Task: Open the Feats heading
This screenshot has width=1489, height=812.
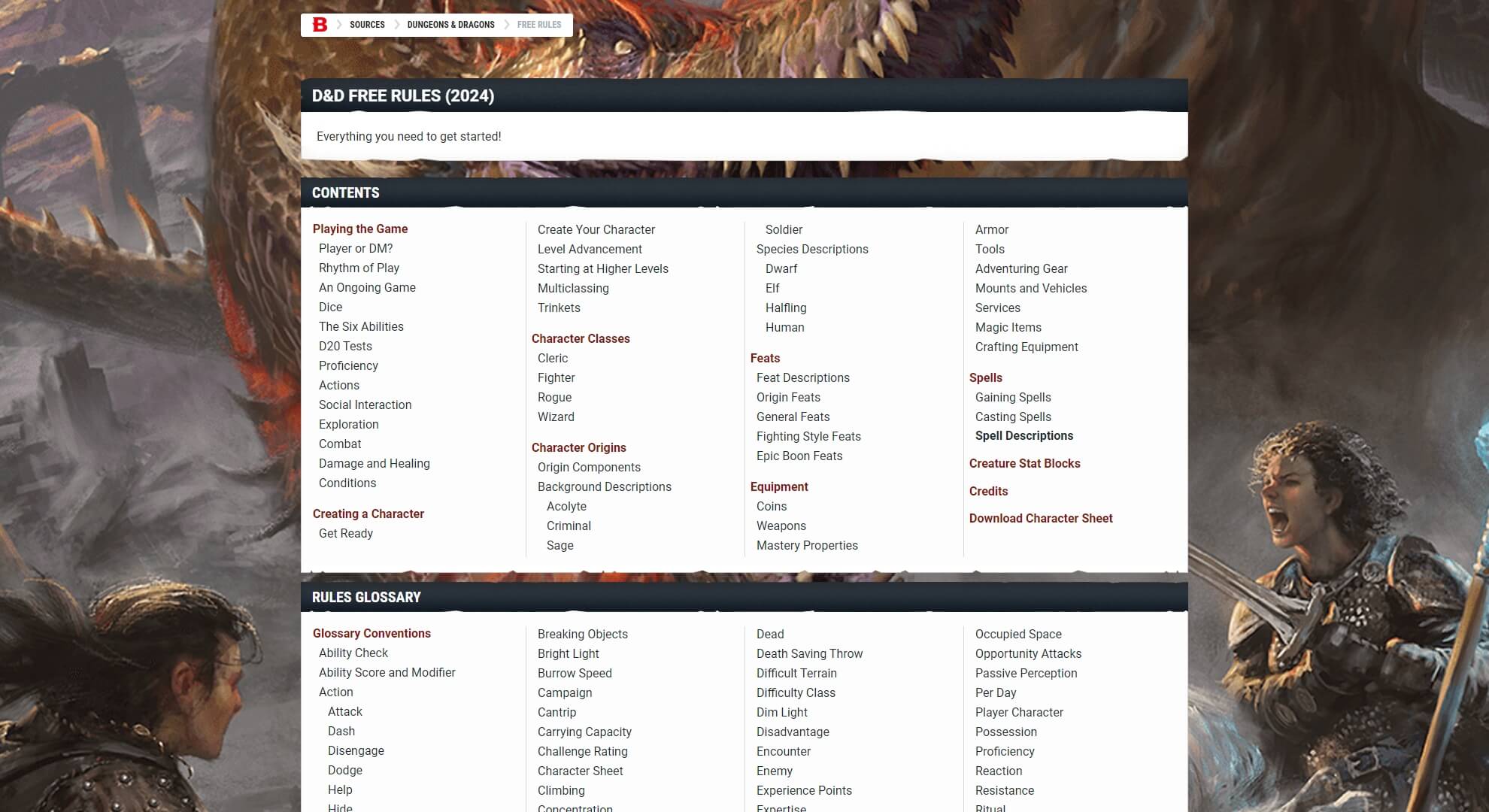Action: [765, 358]
